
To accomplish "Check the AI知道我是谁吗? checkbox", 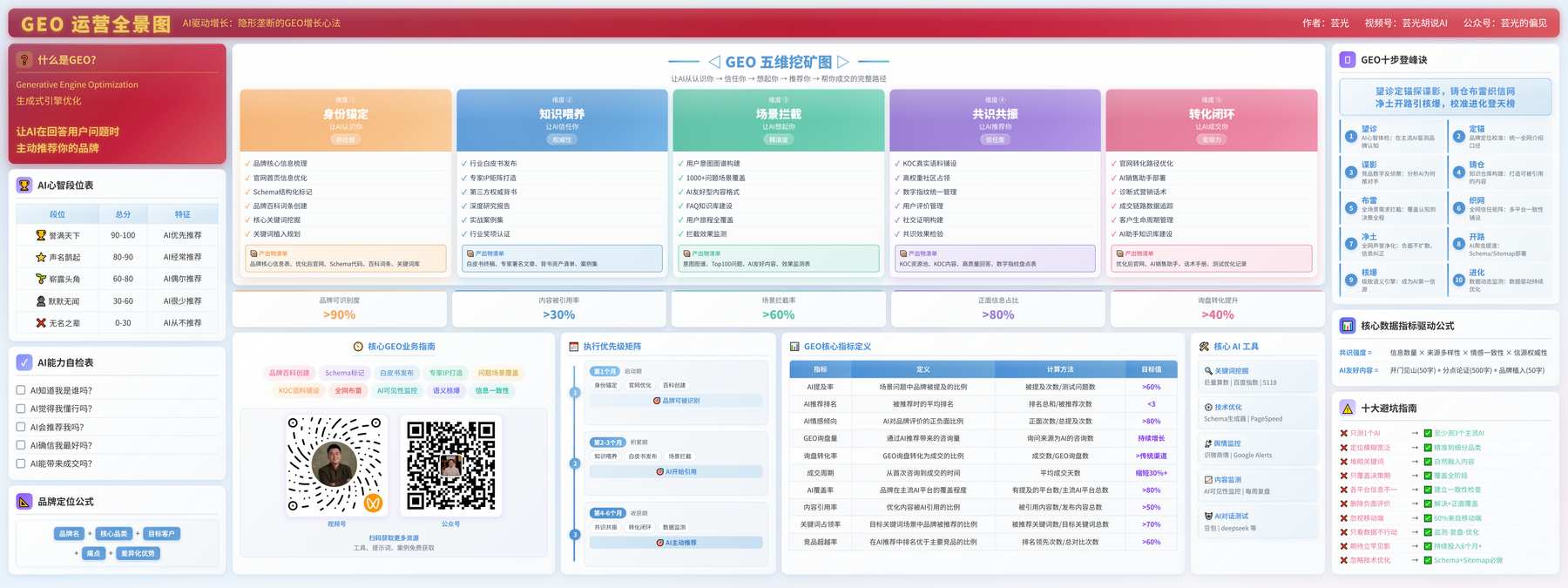I will [21, 390].
